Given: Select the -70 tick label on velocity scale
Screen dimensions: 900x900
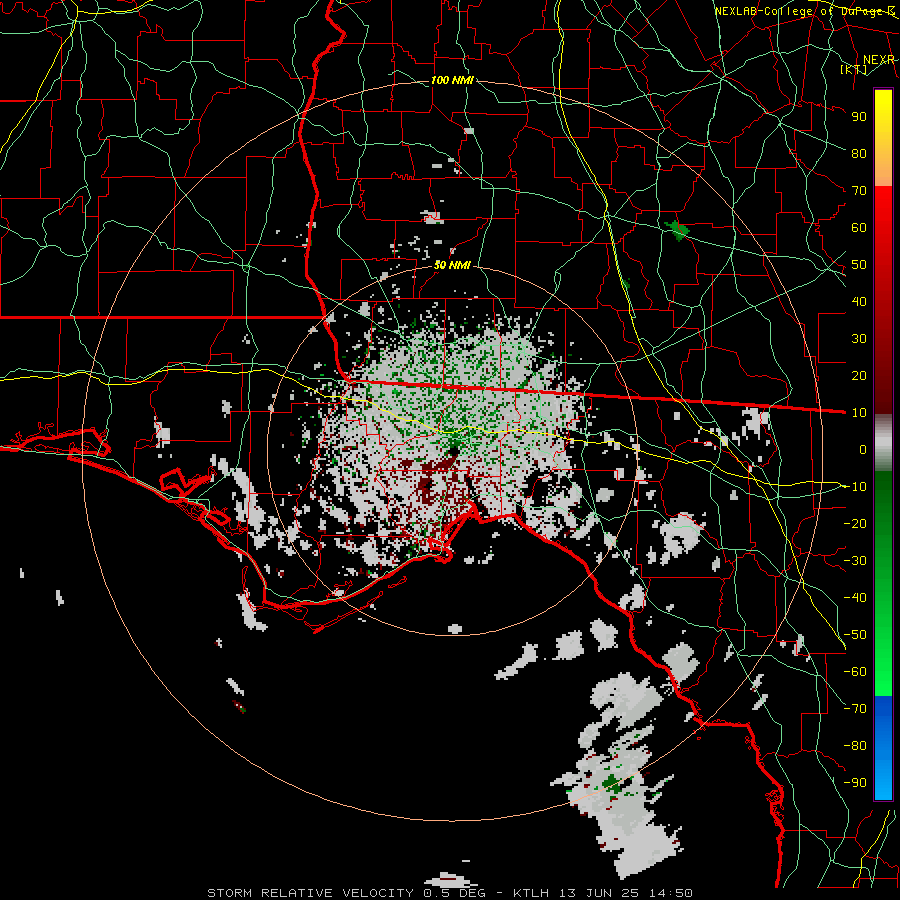Looking at the screenshot, I should pyautogui.click(x=855, y=709).
